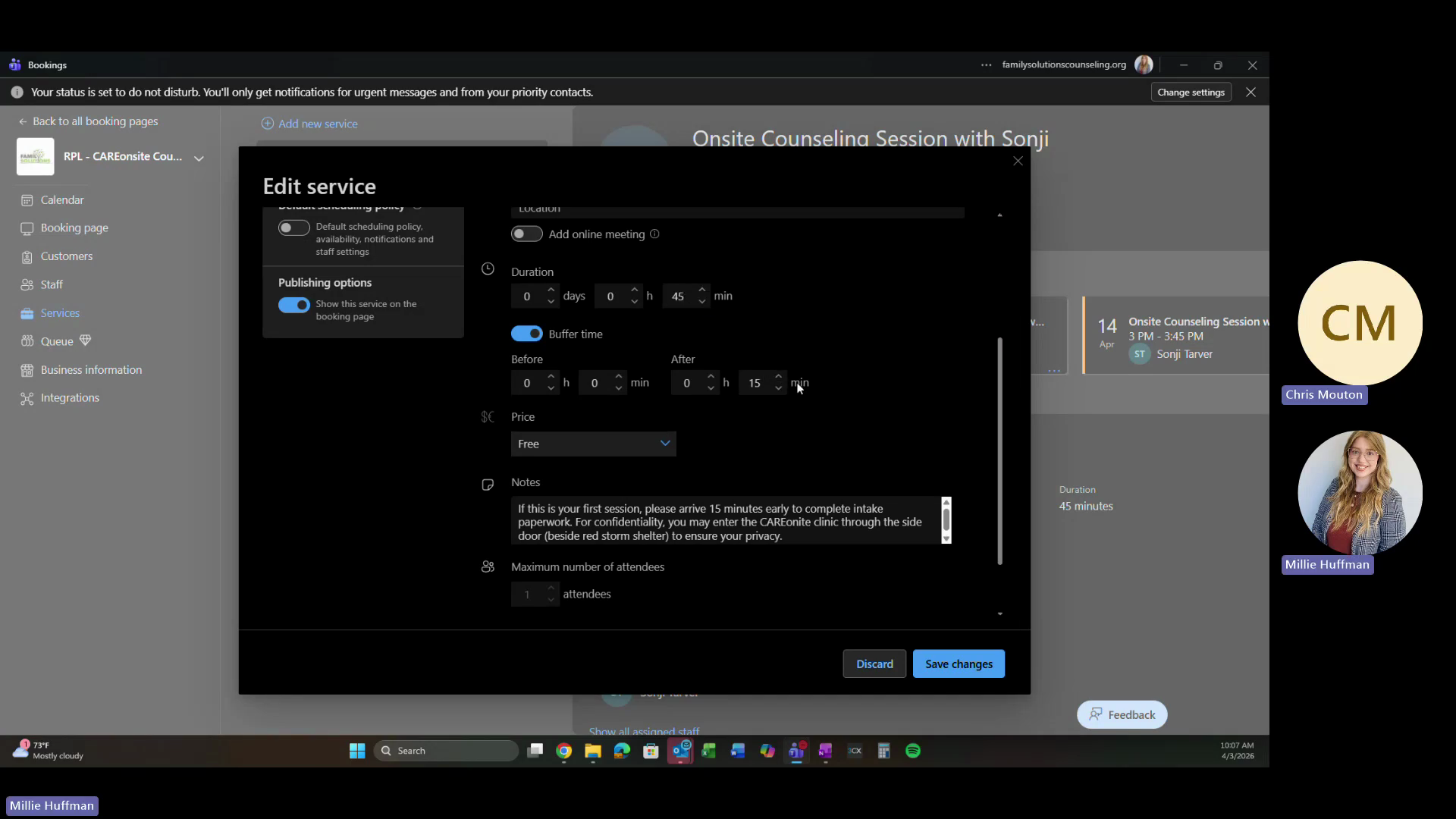Open Google Chrome from the taskbar
Image resolution: width=1456 pixels, height=819 pixels.
563,751
